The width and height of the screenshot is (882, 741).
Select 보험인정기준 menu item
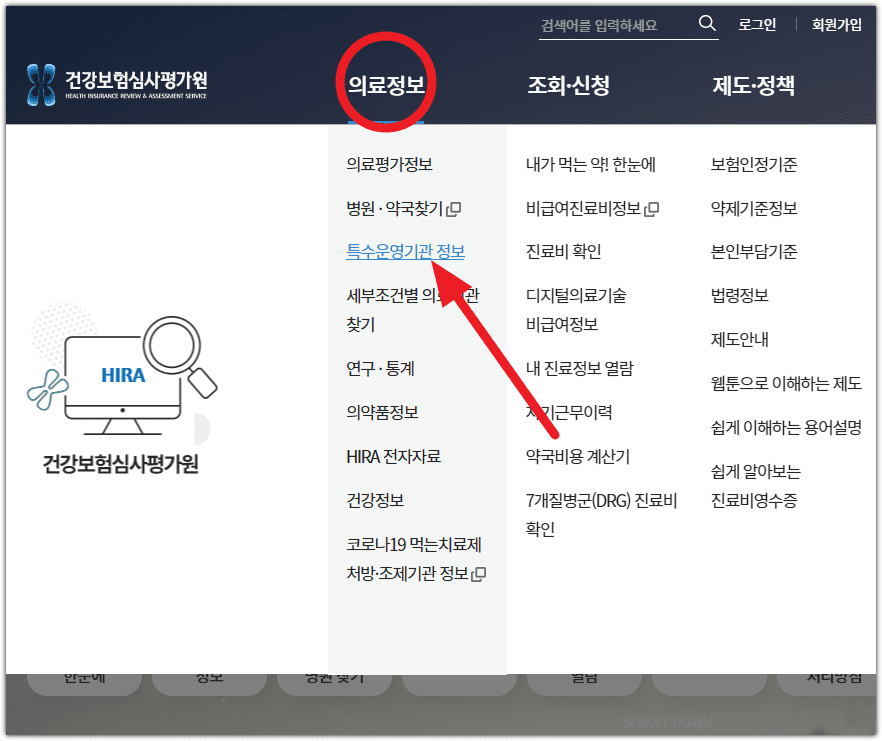point(754,165)
